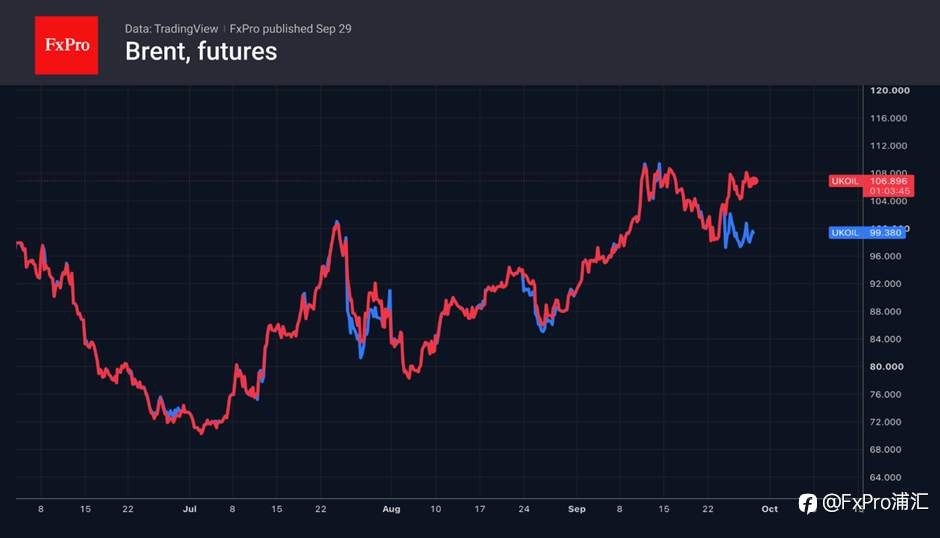The height and width of the screenshot is (538, 940).
Task: Click the 01:03:45 countdown timer tag
Action: tap(889, 191)
